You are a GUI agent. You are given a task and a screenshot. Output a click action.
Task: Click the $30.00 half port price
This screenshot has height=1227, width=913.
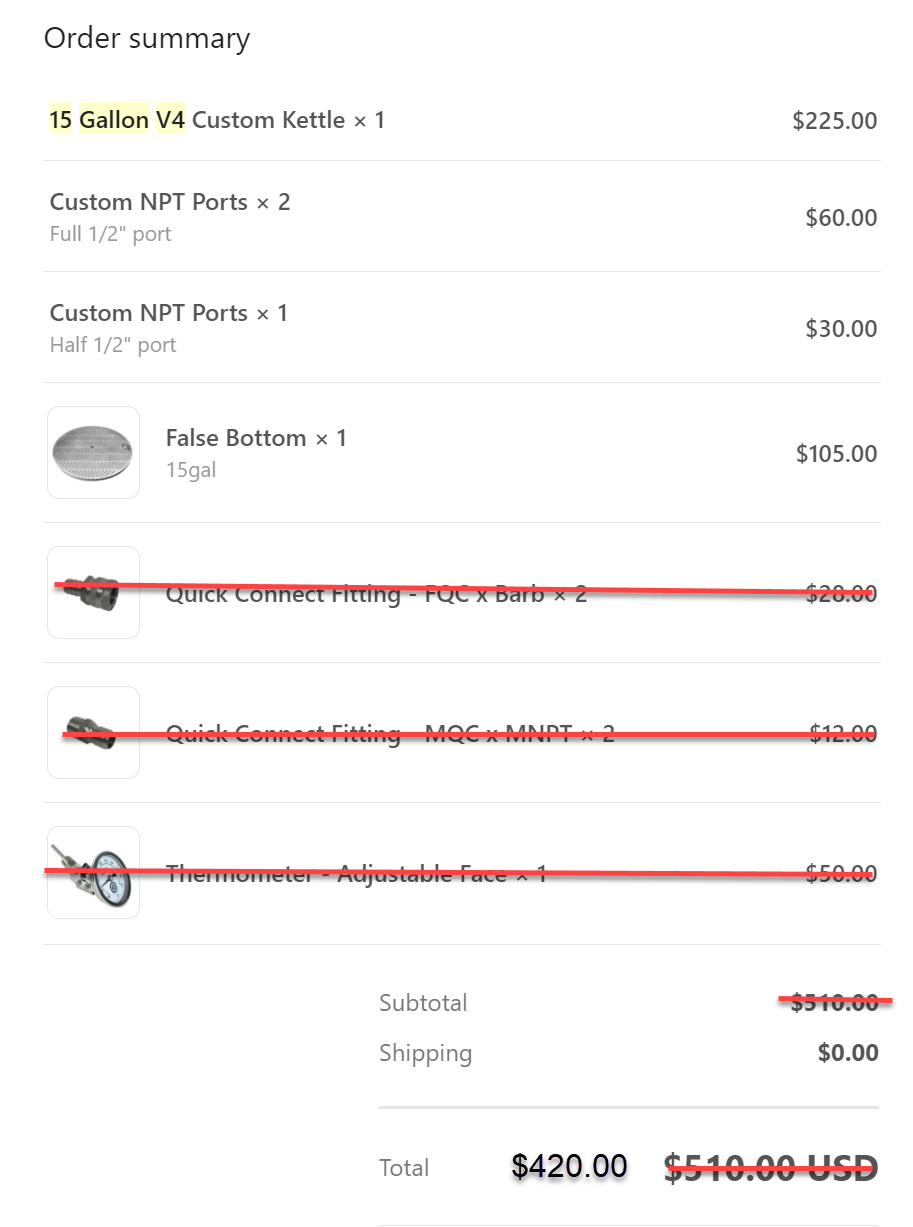pos(841,329)
